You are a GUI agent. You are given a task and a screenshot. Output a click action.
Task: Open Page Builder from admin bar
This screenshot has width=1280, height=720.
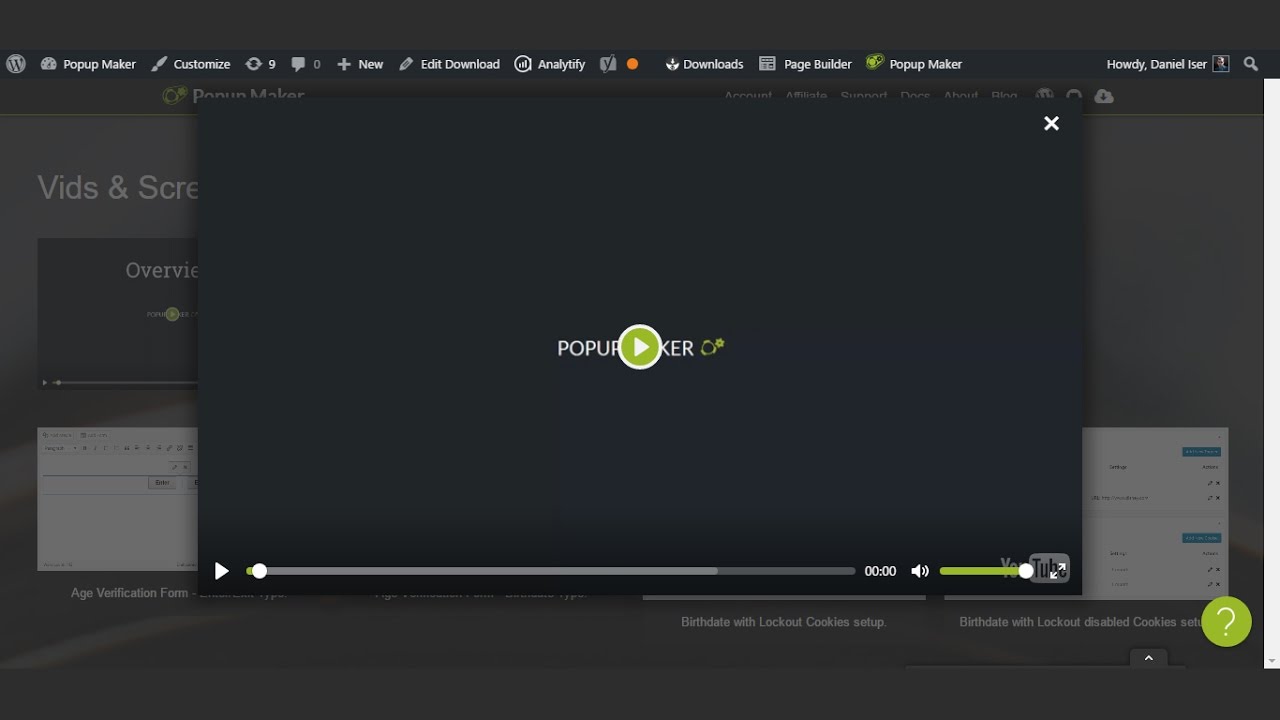805,64
